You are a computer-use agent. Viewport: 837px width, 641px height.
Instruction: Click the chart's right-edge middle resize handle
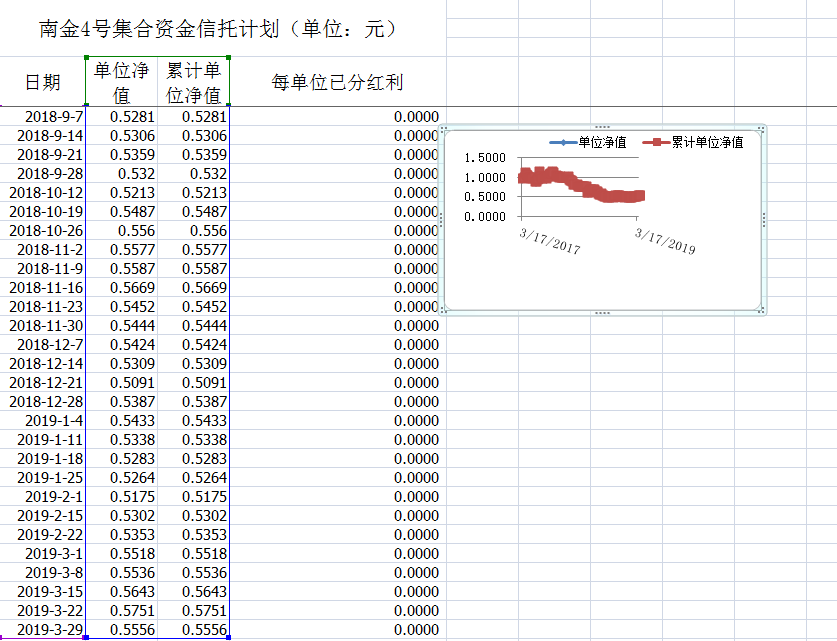pos(764,219)
